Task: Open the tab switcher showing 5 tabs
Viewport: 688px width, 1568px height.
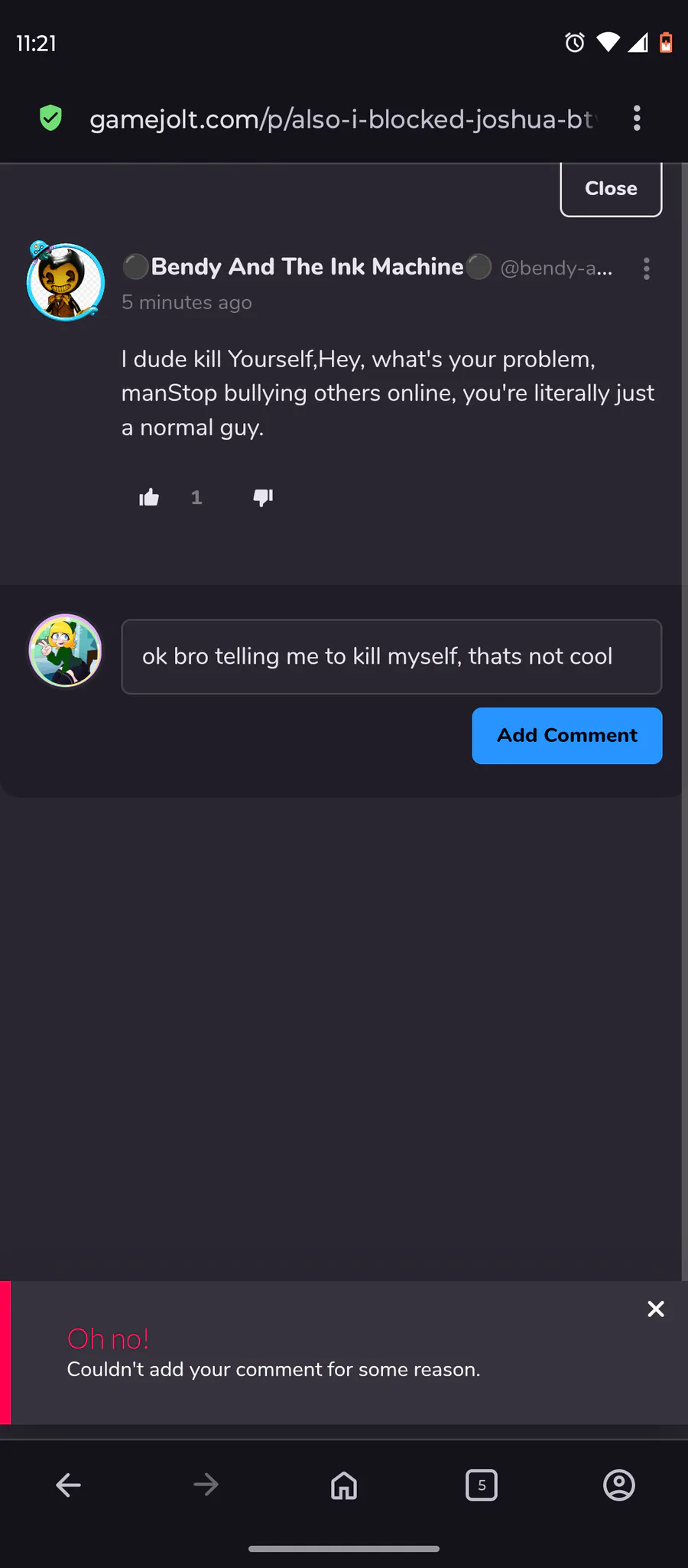Action: click(482, 1485)
